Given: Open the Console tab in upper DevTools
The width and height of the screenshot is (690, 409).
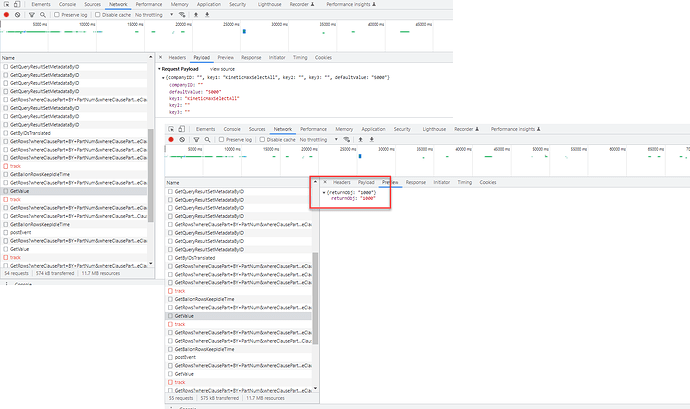Looking at the screenshot, I should (67, 4).
